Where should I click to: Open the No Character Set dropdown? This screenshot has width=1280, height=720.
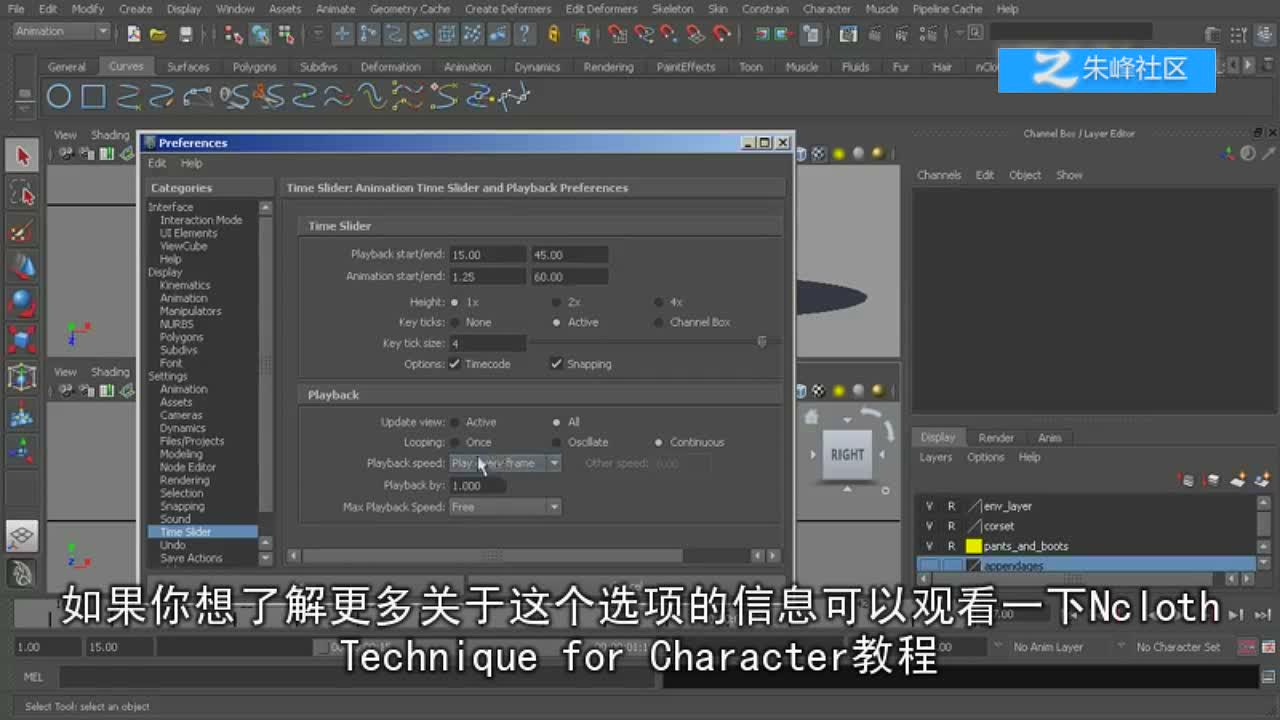(x=1178, y=647)
